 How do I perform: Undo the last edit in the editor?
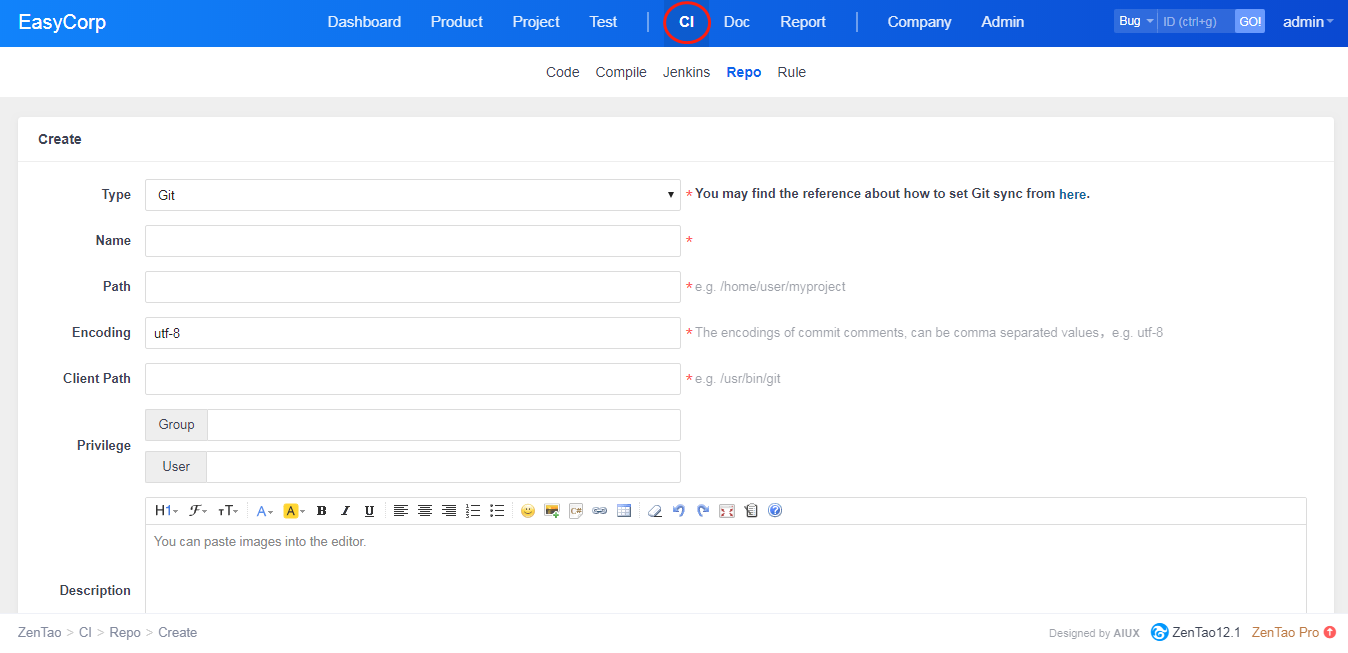coord(679,511)
